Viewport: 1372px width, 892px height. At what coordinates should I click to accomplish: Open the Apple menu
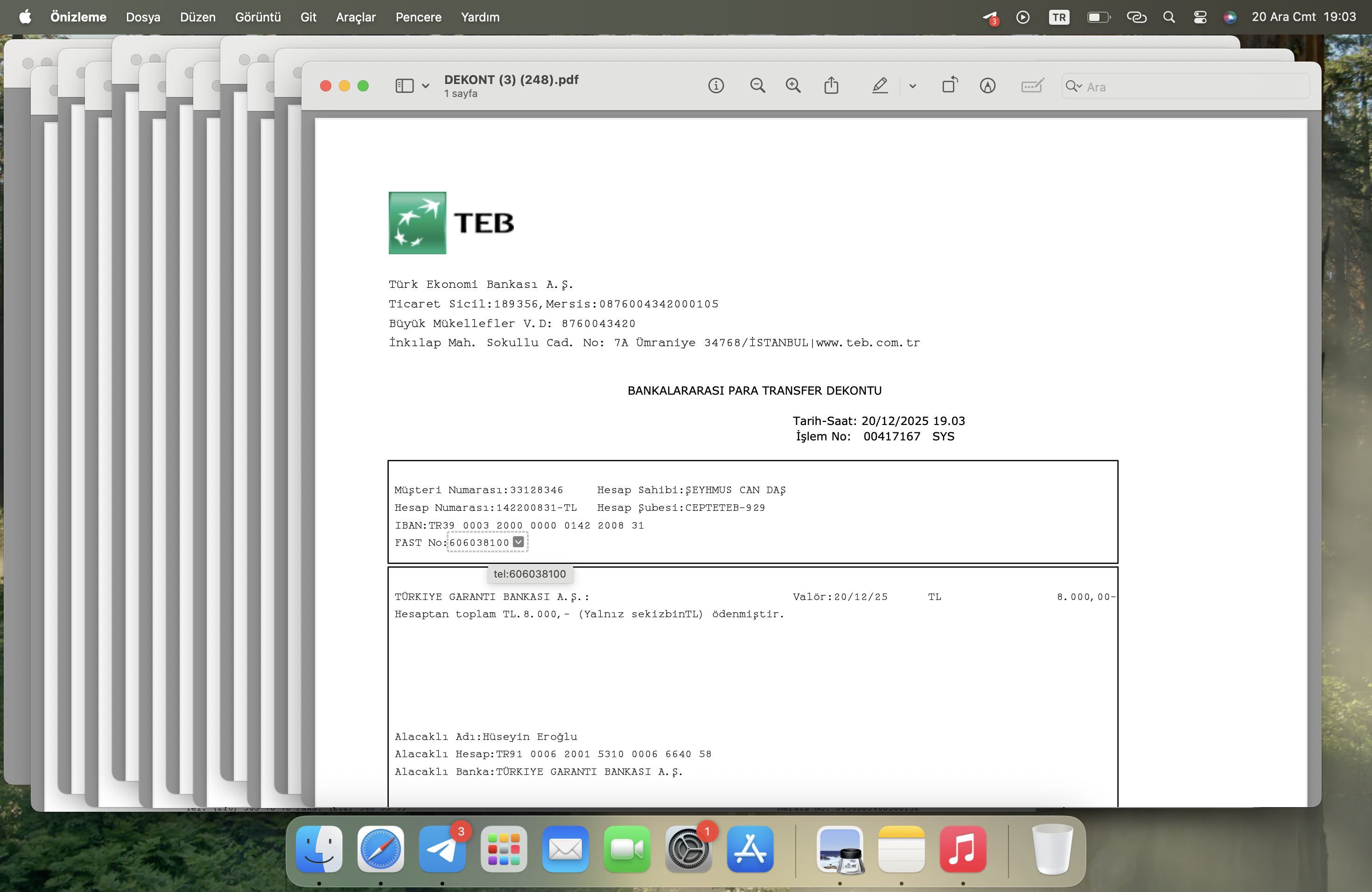(x=25, y=17)
